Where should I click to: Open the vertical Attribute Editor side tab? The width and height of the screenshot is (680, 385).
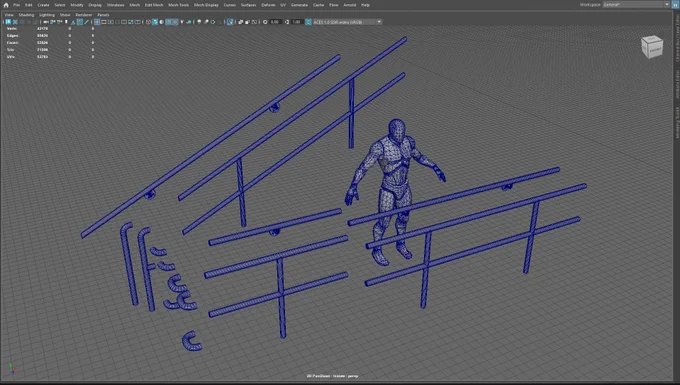click(677, 85)
